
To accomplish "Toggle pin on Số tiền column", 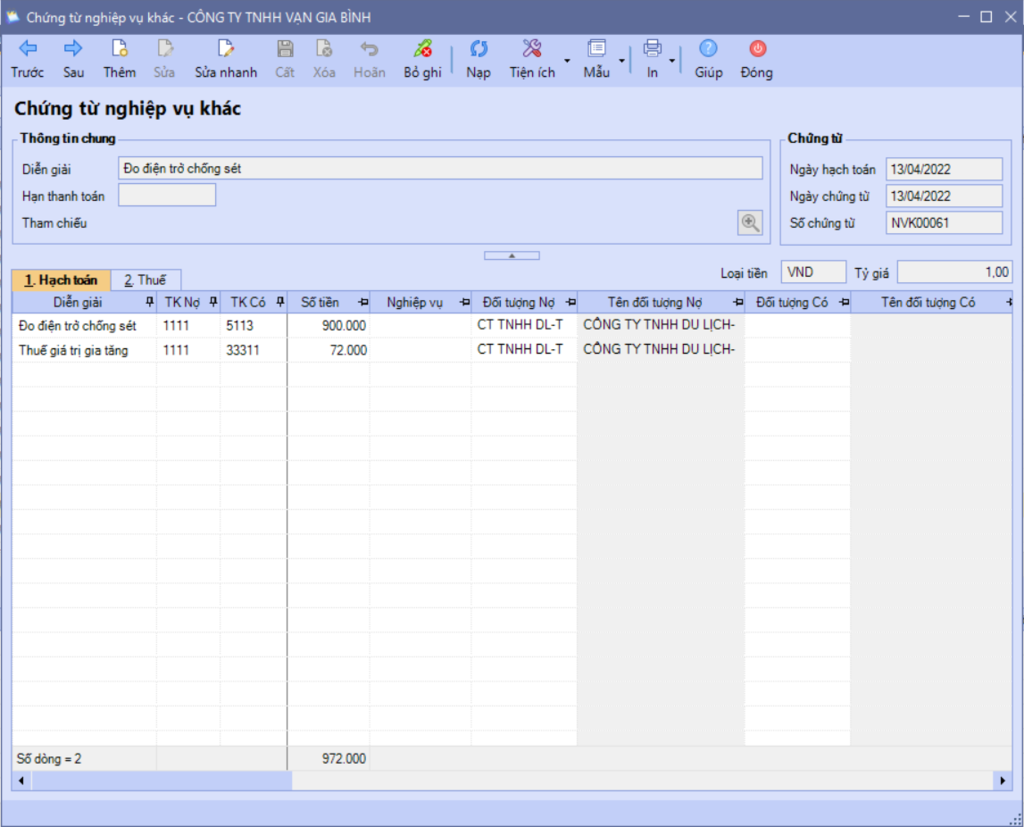I will click(x=363, y=302).
